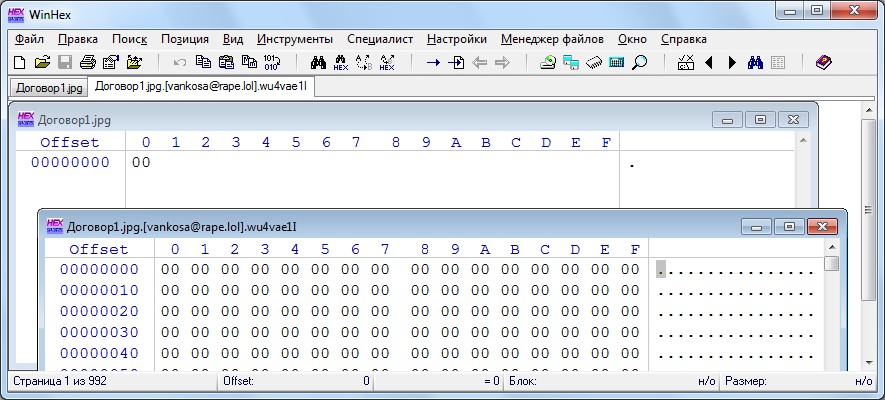Image resolution: width=885 pixels, height=400 pixels.
Task: Open the Настройки menu
Action: (457, 39)
